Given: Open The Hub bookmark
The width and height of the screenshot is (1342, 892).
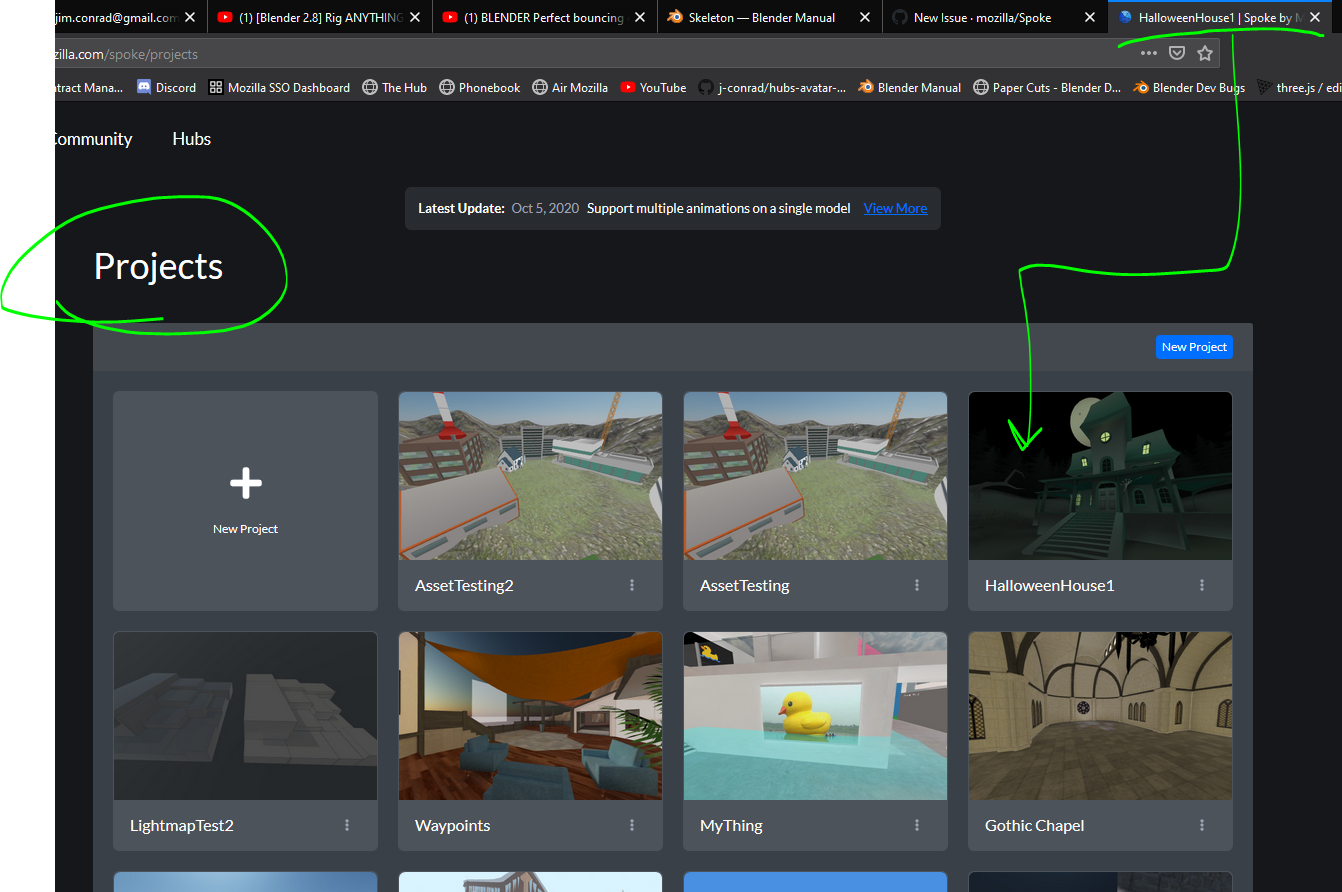Looking at the screenshot, I should tap(394, 87).
